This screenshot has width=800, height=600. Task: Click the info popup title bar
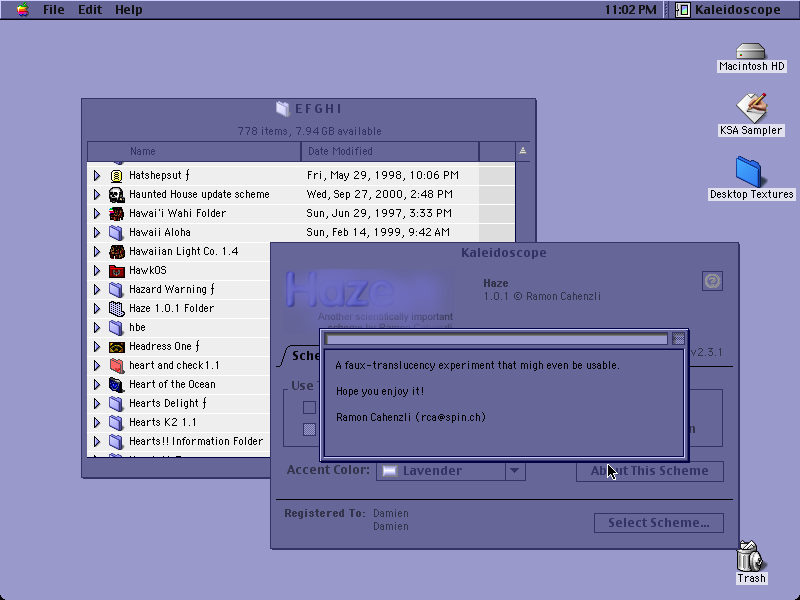pos(496,339)
